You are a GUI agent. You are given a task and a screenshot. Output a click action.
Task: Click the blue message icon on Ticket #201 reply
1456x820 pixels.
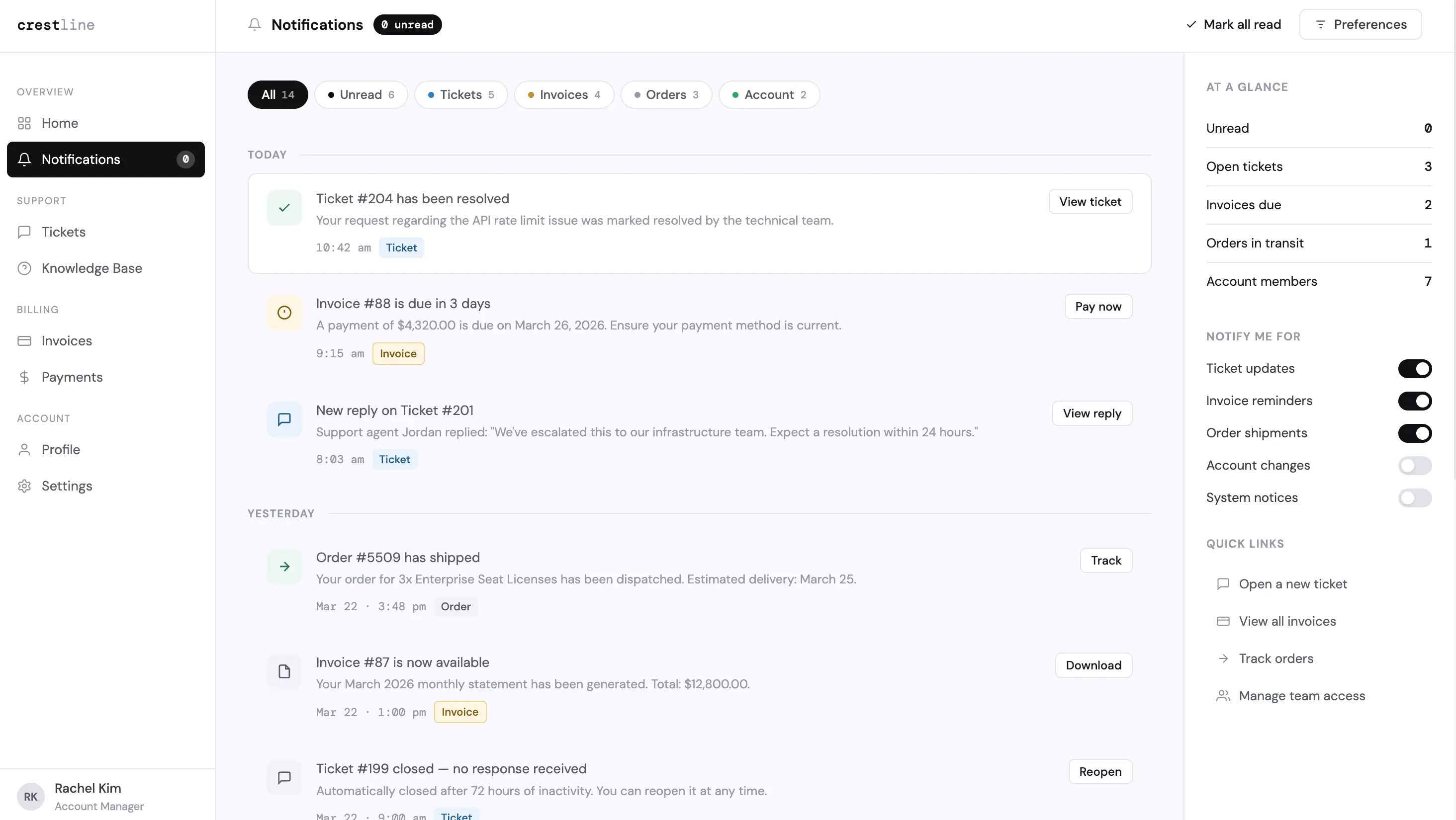(x=284, y=419)
